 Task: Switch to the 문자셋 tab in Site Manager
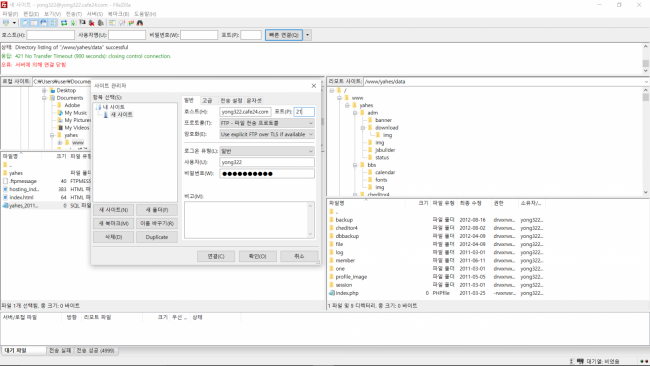click(x=254, y=100)
